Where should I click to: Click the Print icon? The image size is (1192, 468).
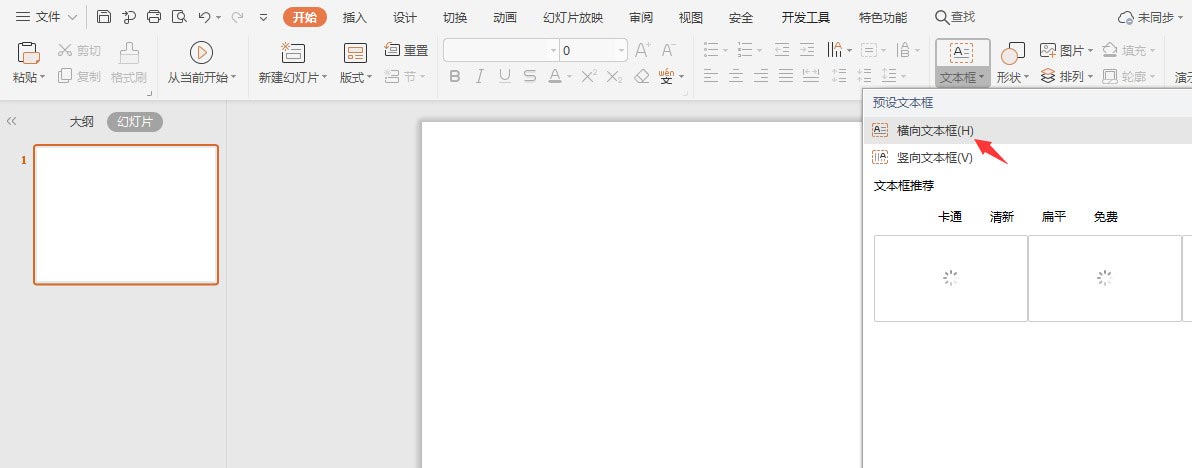click(x=154, y=17)
